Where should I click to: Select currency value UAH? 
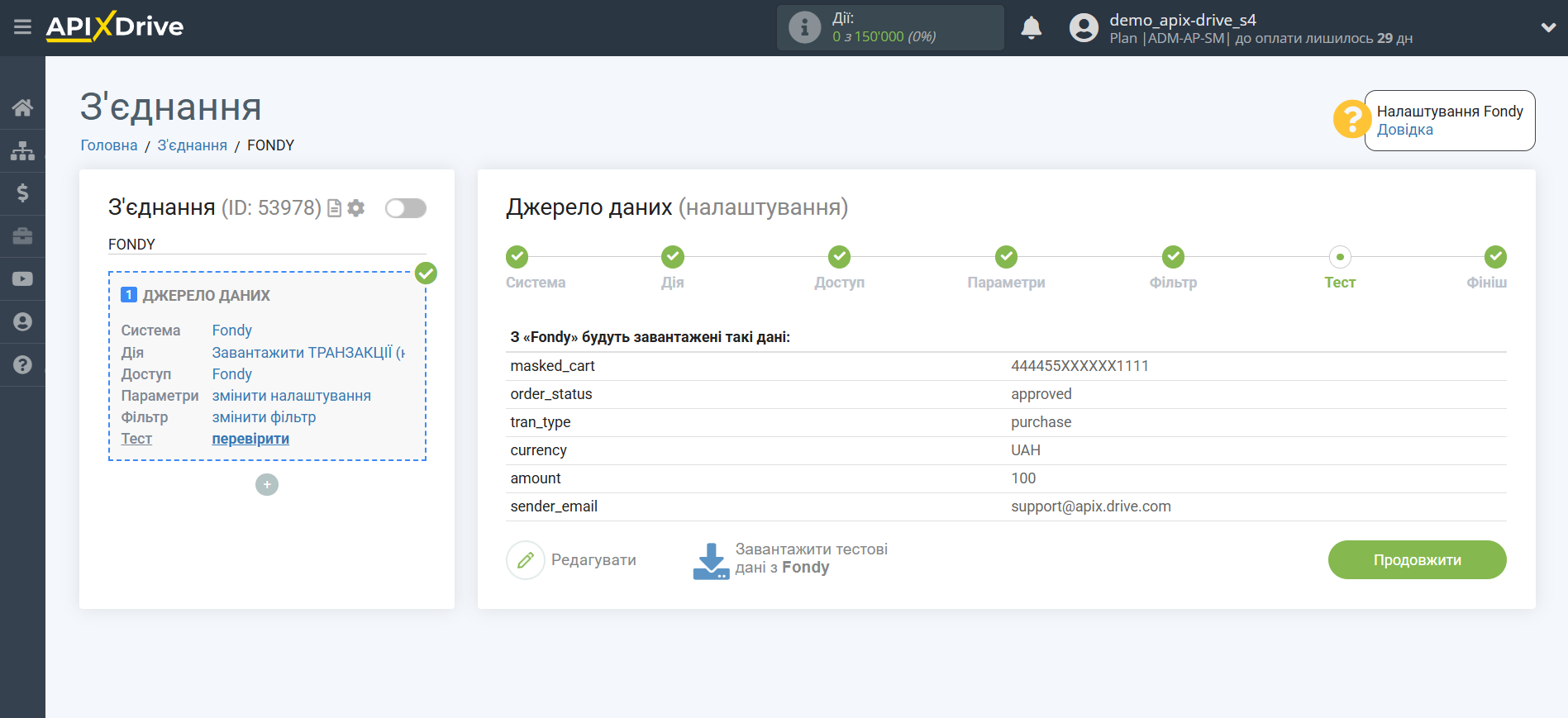(1026, 450)
